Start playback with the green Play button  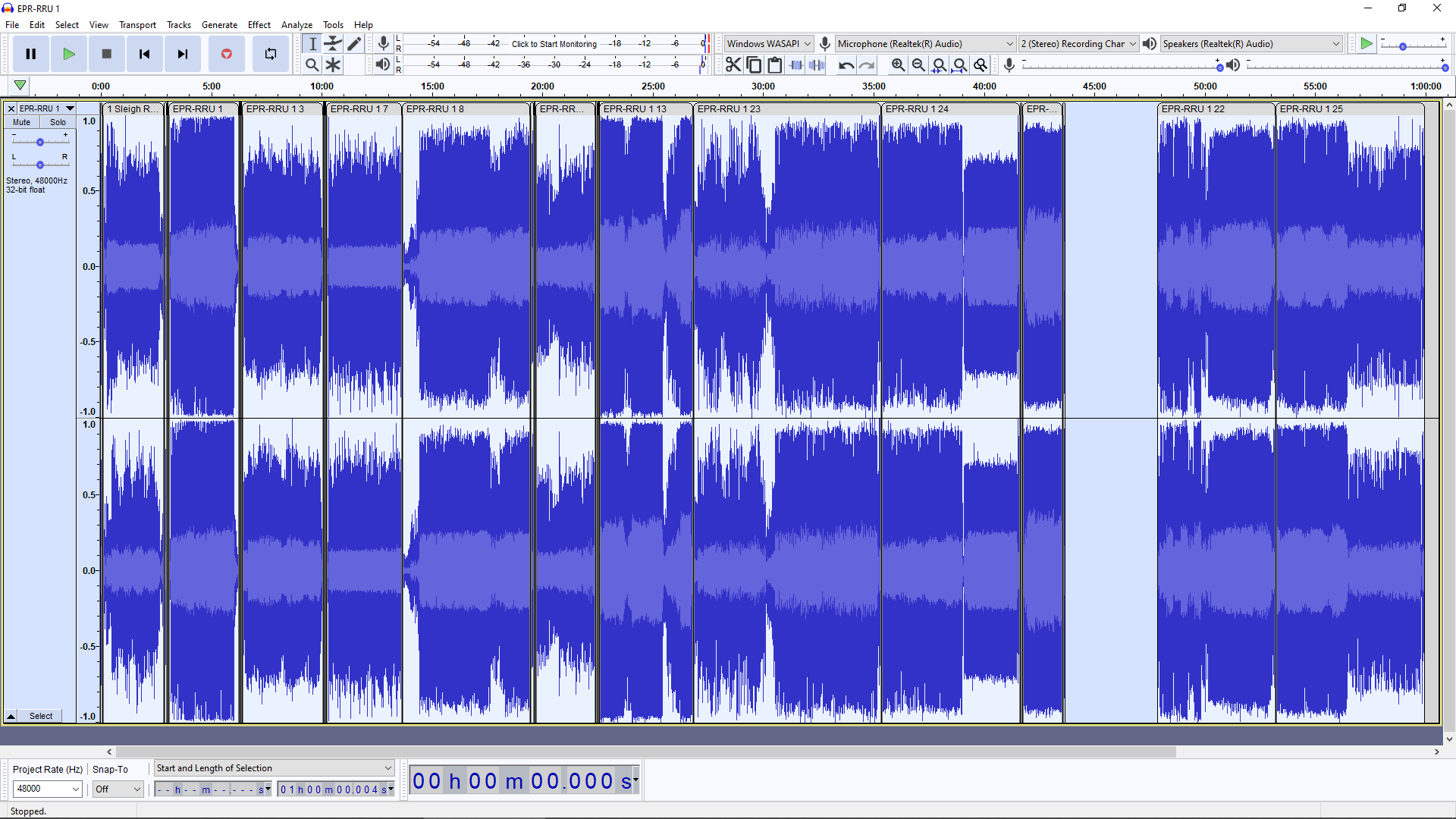pyautogui.click(x=69, y=54)
